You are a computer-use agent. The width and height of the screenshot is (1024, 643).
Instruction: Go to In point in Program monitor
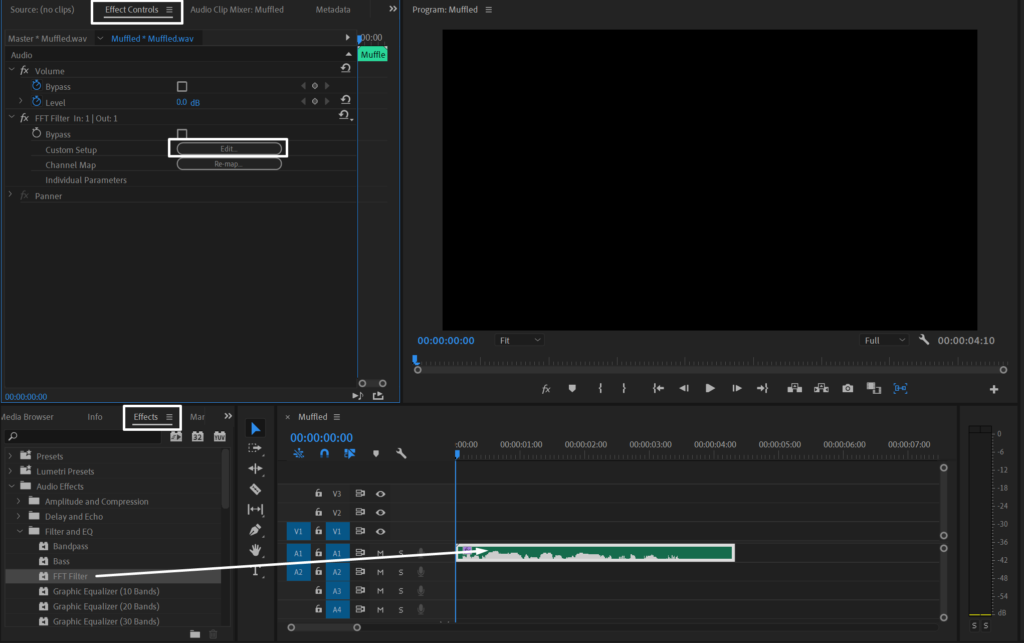[658, 388]
